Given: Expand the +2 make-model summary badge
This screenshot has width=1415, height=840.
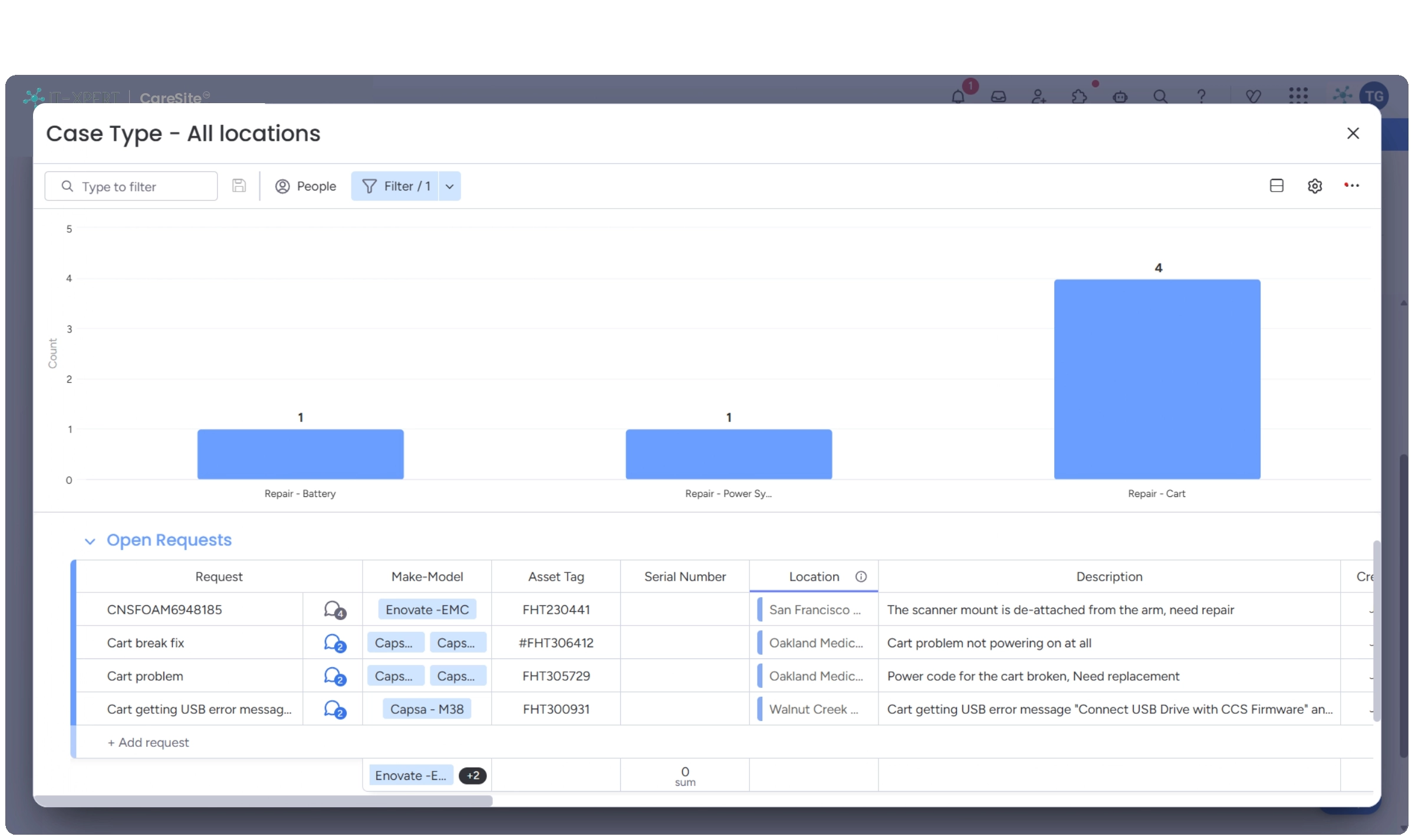Looking at the screenshot, I should point(472,776).
